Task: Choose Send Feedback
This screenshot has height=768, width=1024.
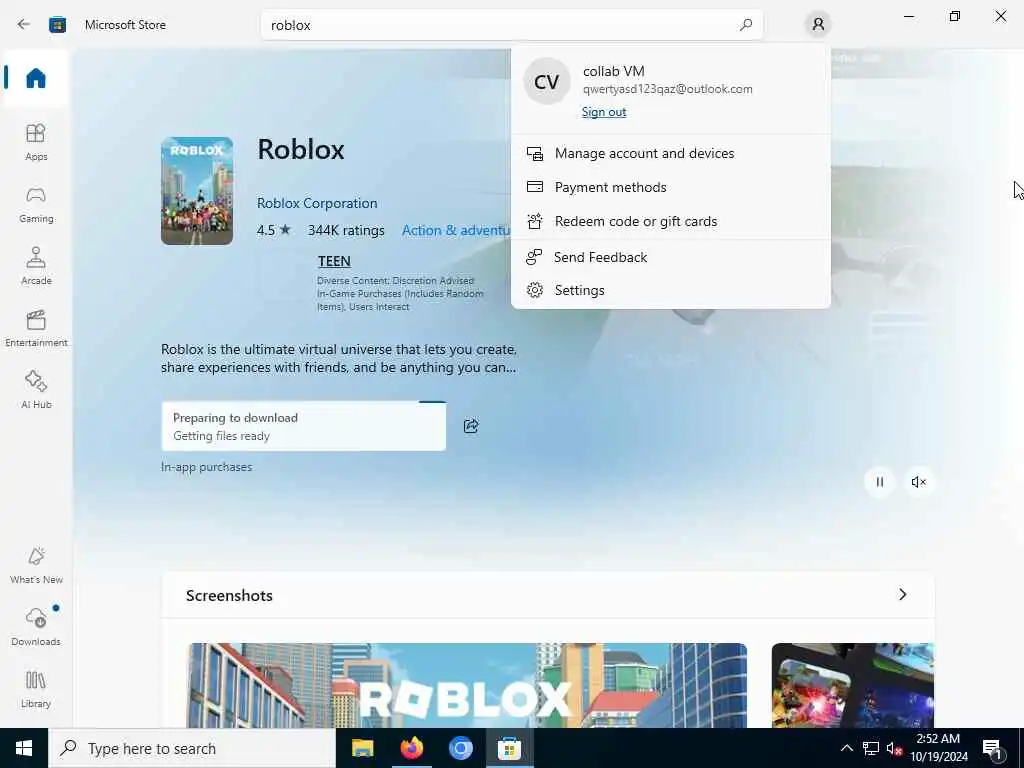Action: (671, 257)
